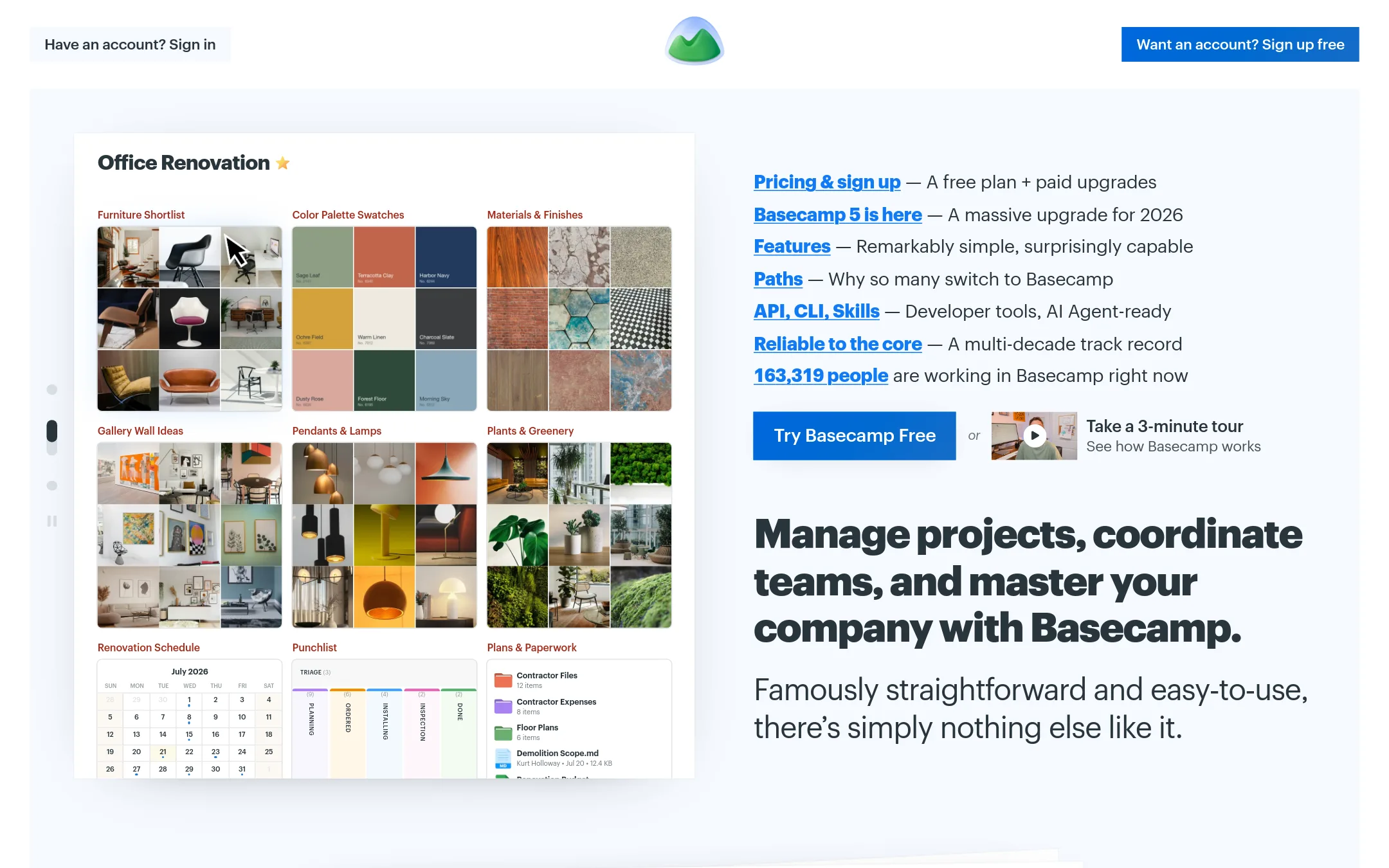The image size is (1389, 868).
Task: Open the Materials & Finishes heading
Action: (x=534, y=215)
